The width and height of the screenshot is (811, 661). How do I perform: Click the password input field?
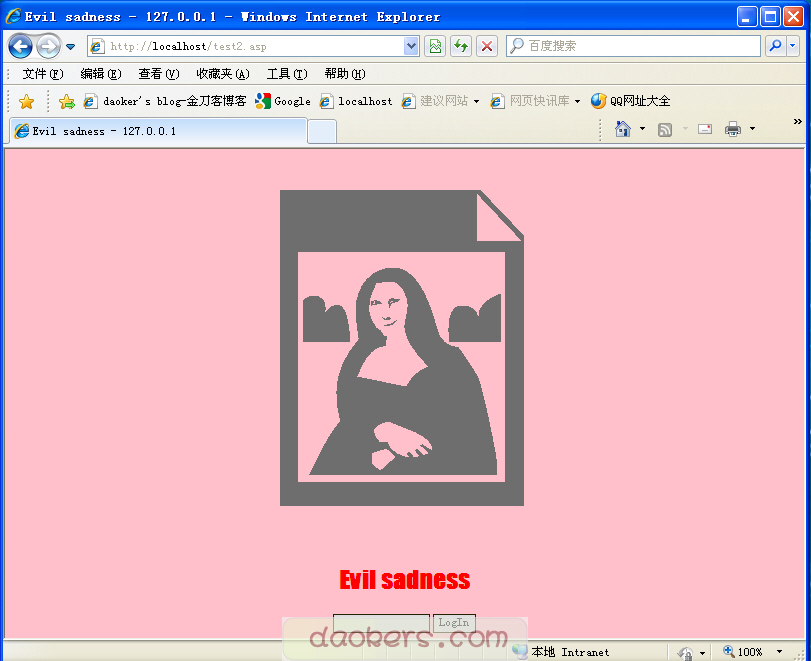pos(382,623)
